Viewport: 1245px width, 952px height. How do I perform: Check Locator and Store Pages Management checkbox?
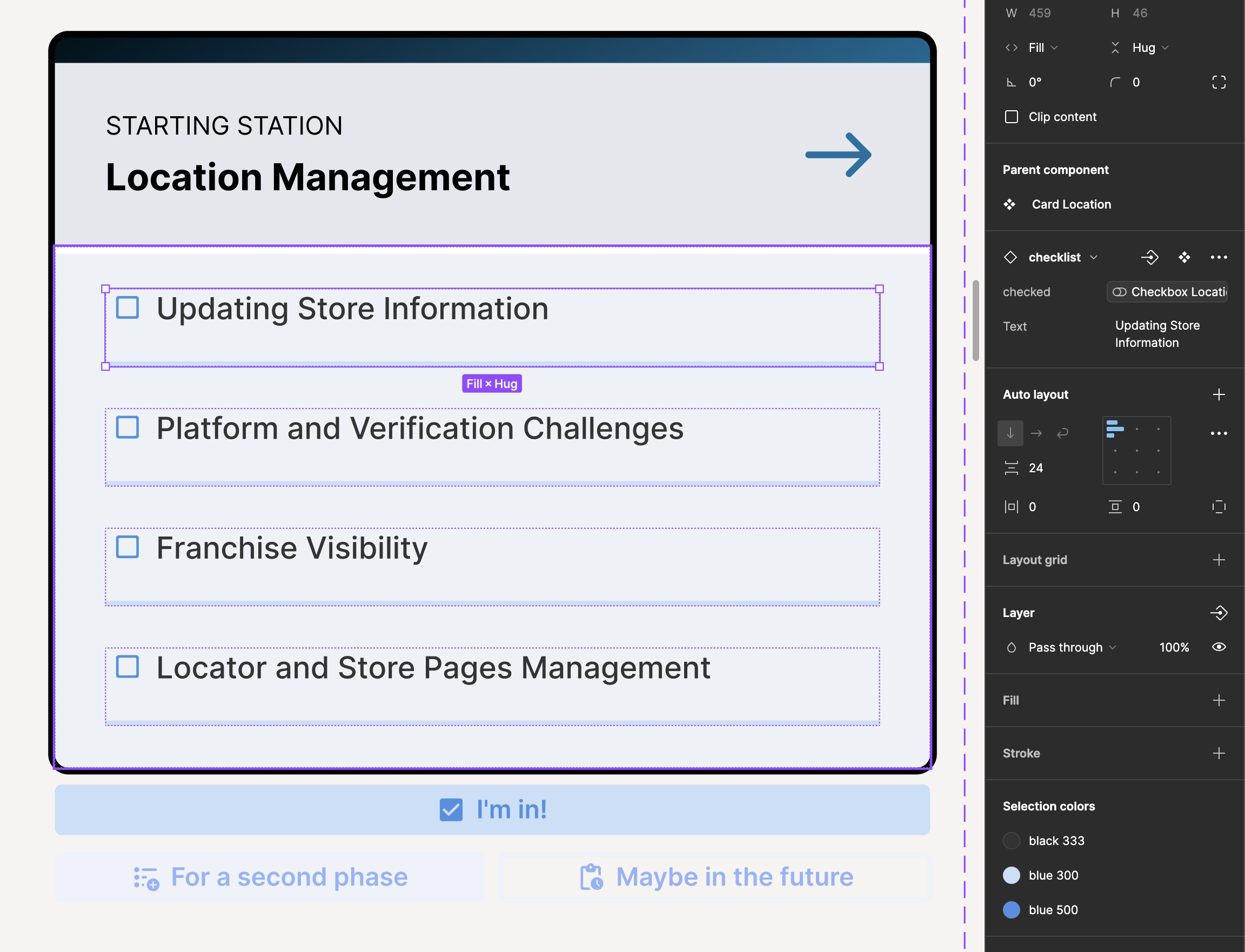point(128,666)
